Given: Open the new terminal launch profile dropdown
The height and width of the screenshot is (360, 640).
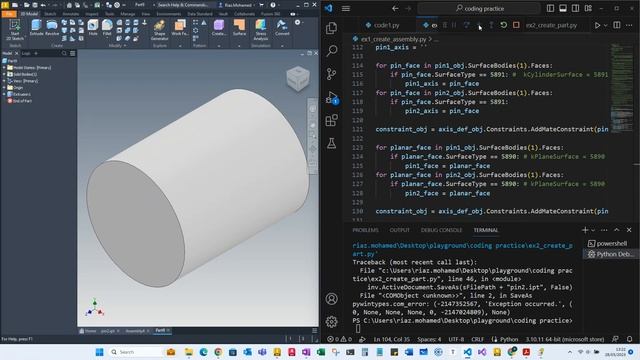Looking at the screenshot, I should coord(593,230).
